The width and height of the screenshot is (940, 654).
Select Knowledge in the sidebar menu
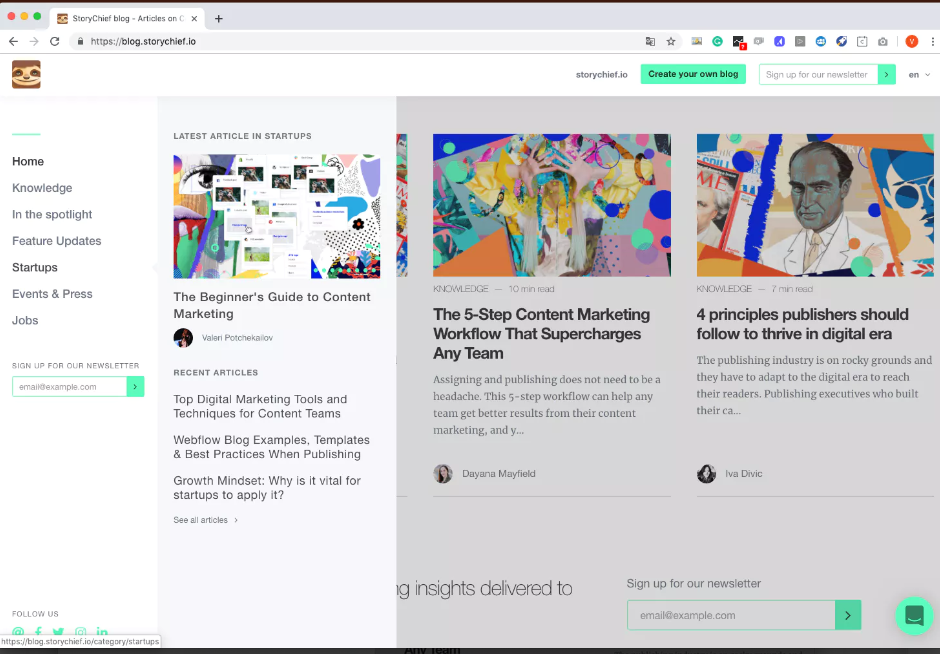pyautogui.click(x=42, y=188)
